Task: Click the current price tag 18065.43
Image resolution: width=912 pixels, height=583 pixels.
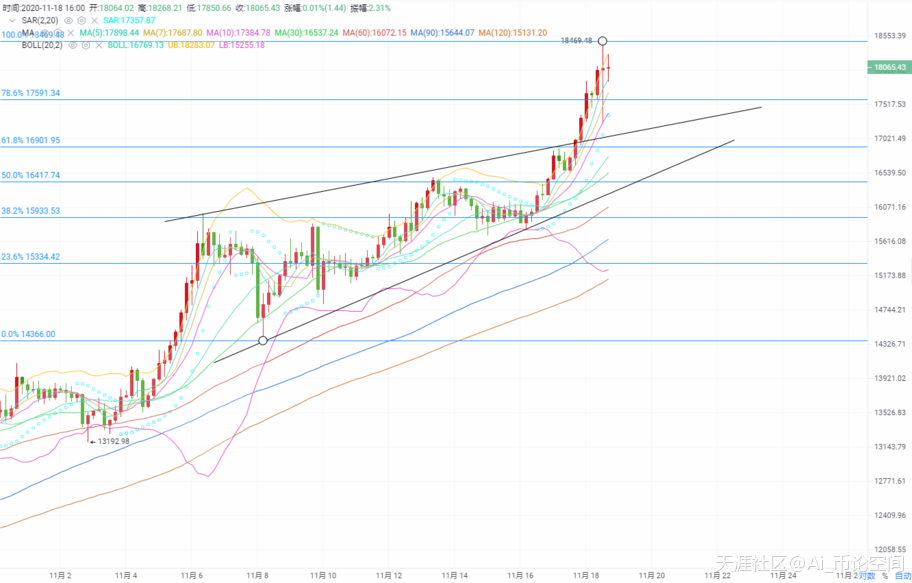Action: 888,67
